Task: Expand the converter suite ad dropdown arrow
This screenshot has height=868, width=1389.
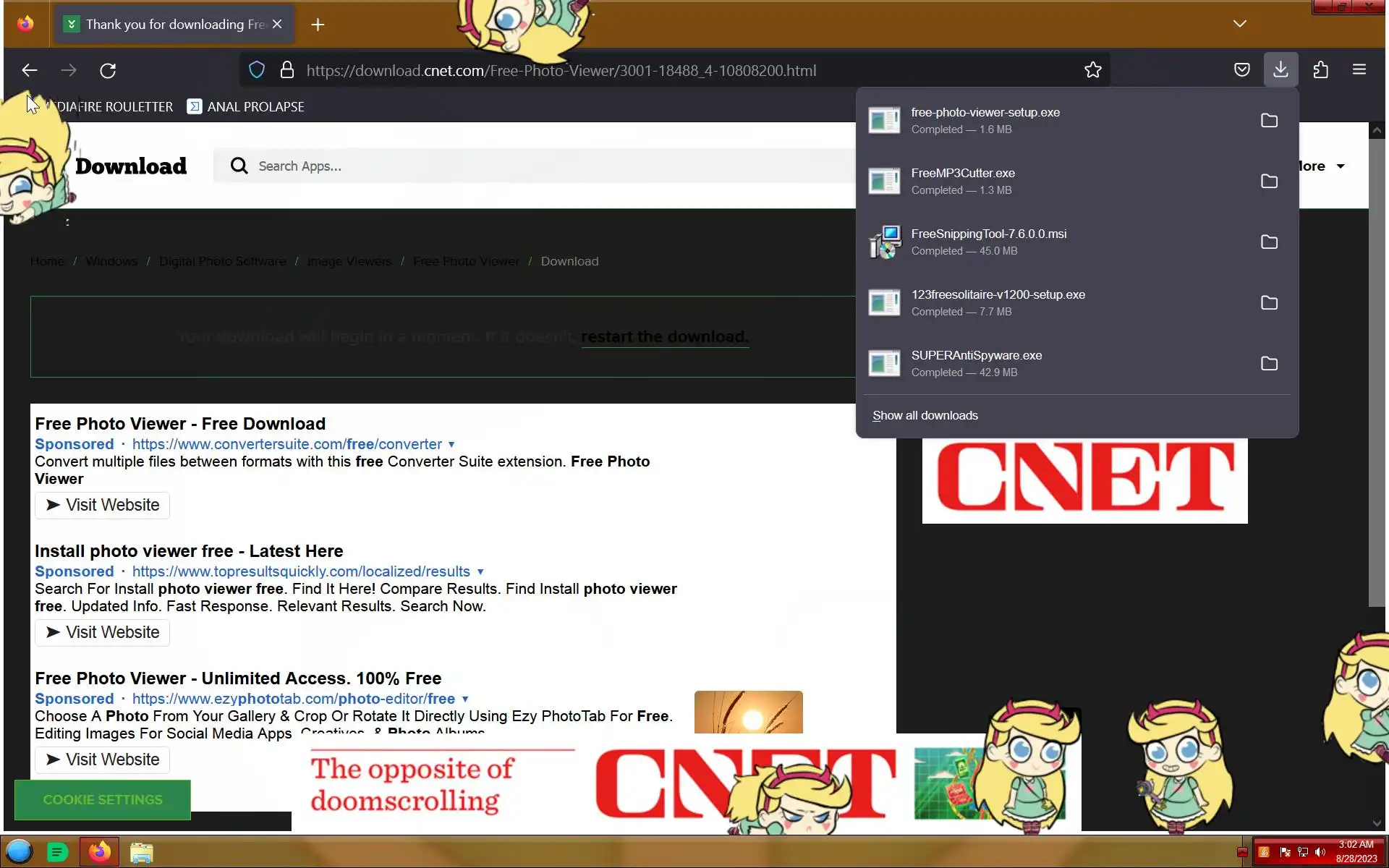Action: [451, 445]
